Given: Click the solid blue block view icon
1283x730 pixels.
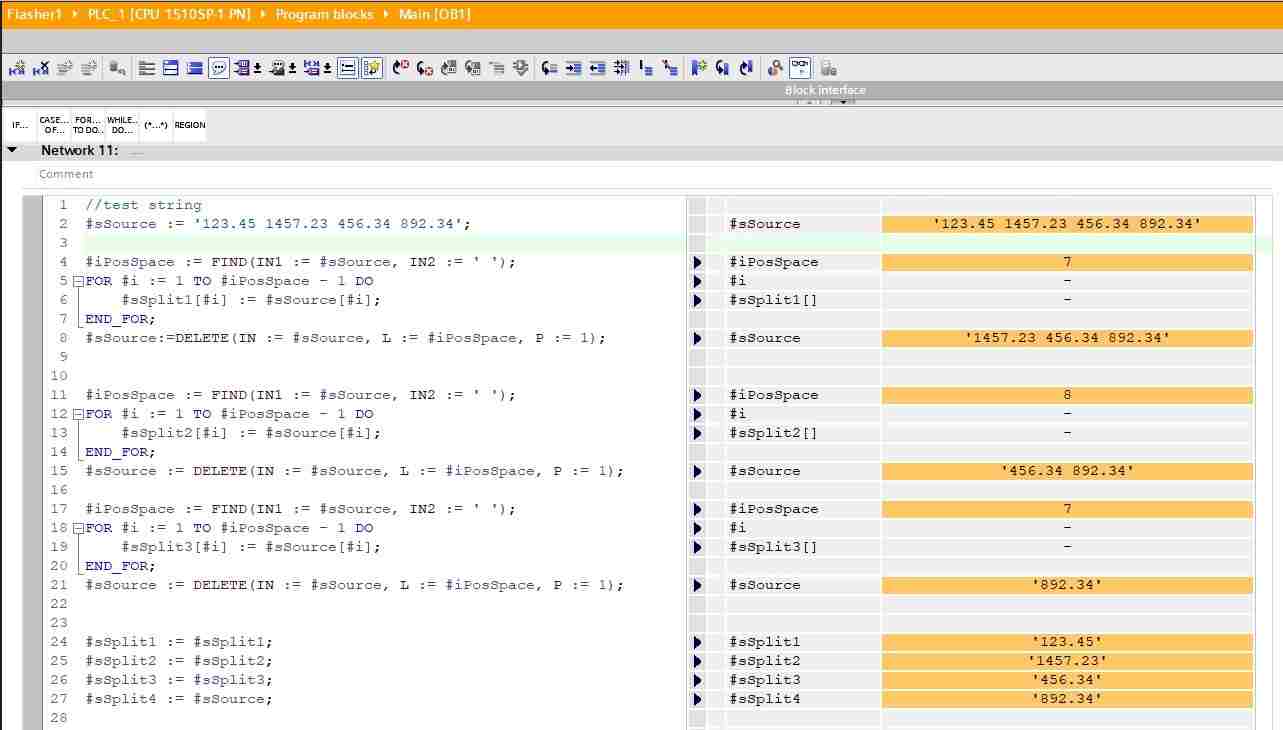Looking at the screenshot, I should point(195,68).
